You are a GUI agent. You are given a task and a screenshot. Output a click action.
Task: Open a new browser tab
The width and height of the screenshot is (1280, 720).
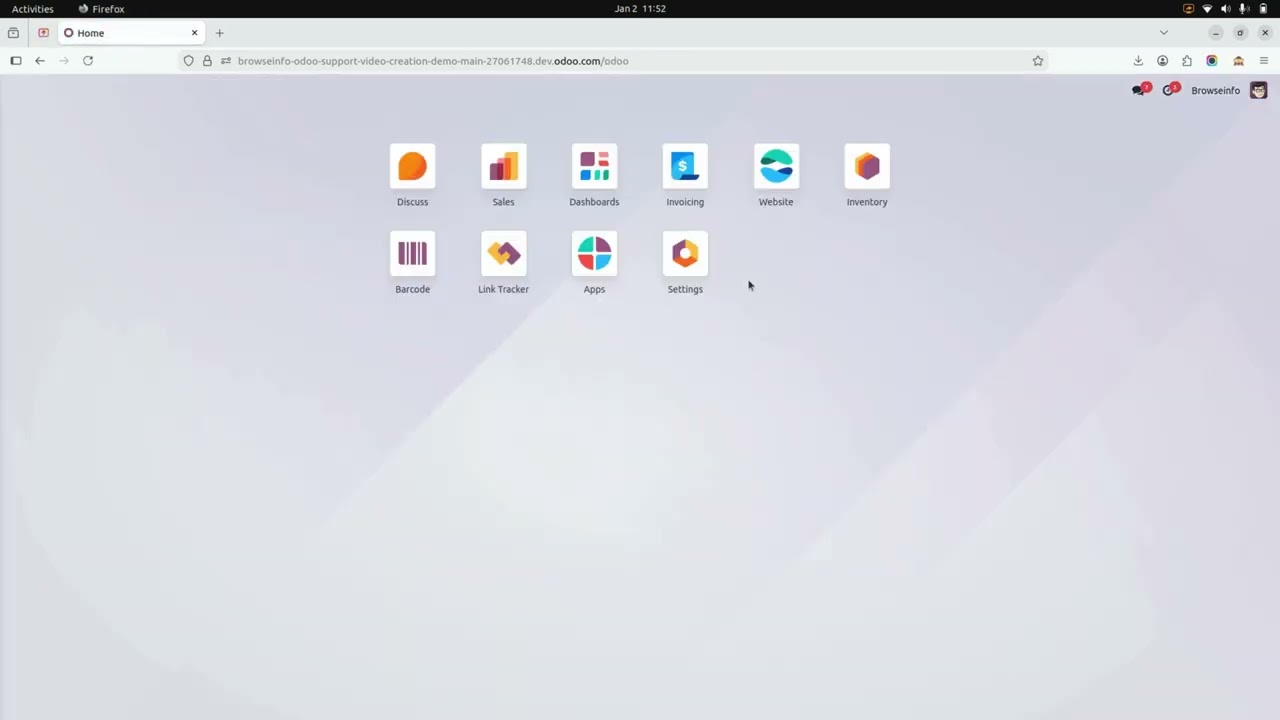pyautogui.click(x=220, y=33)
